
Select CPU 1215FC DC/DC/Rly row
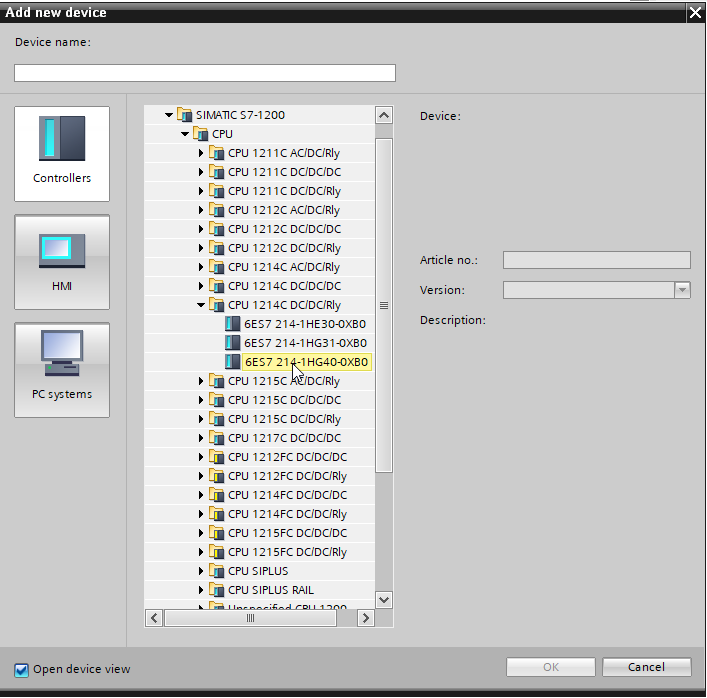[x=259, y=552]
